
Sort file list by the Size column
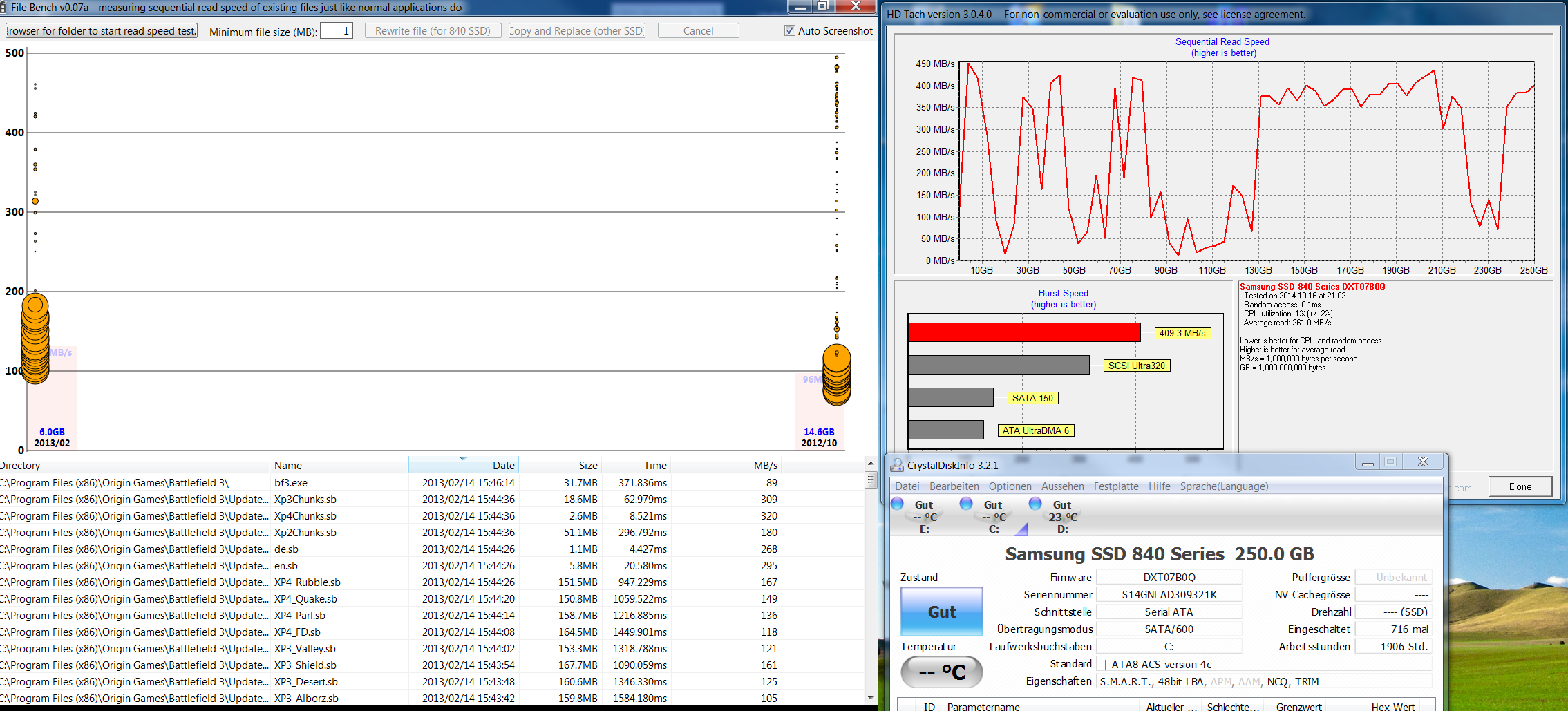[560, 465]
